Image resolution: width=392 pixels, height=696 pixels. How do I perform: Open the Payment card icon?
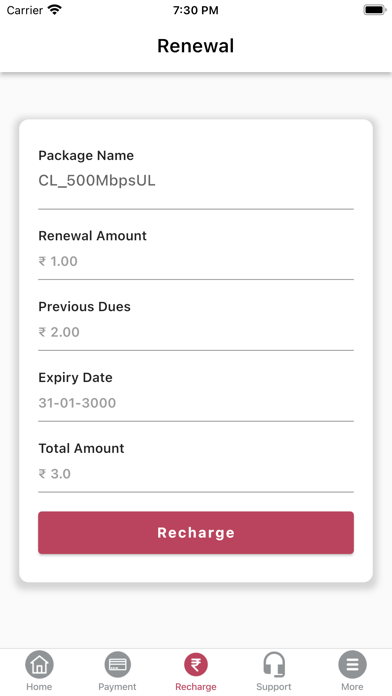tap(117, 664)
